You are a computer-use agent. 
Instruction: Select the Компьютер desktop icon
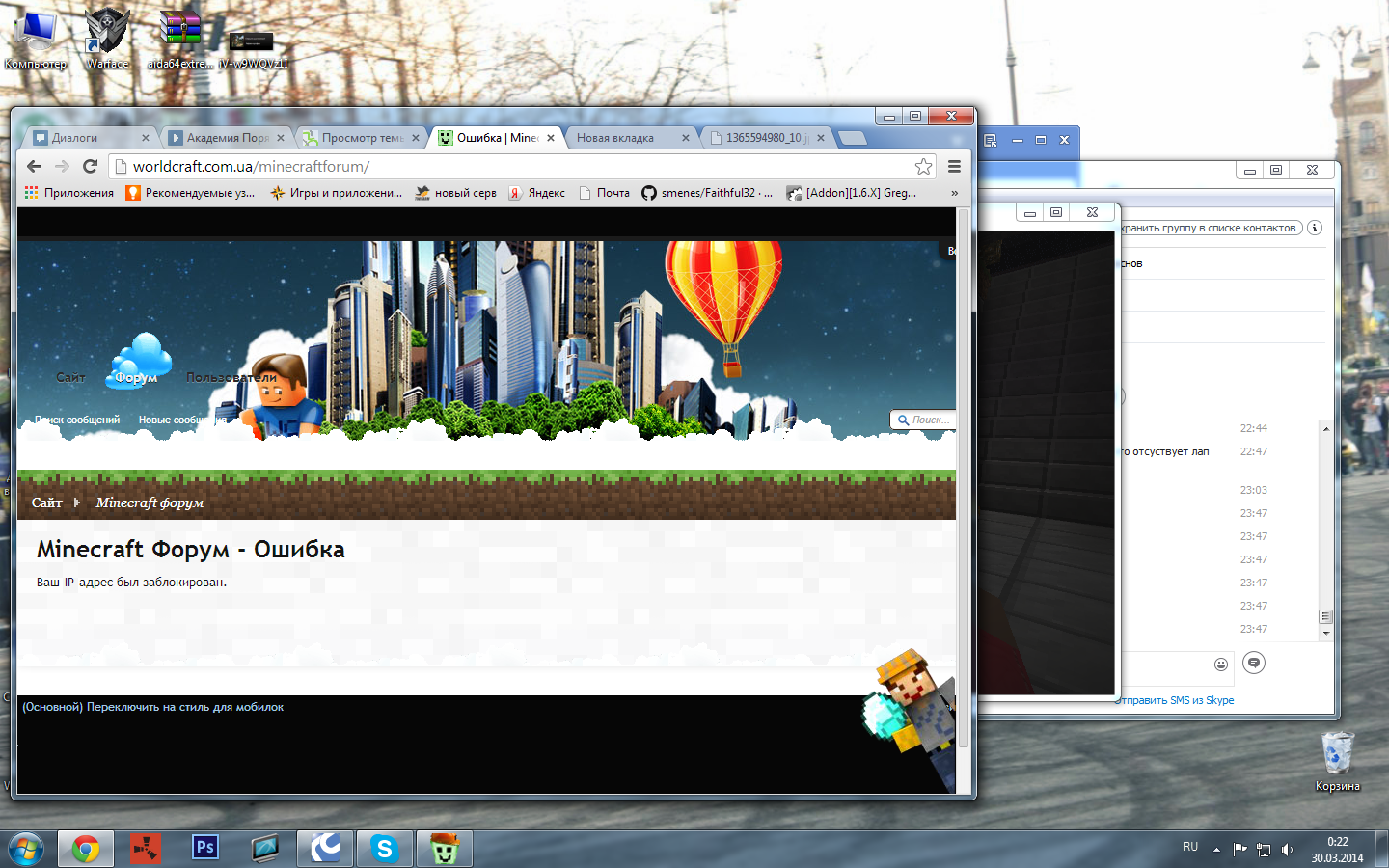[36, 41]
